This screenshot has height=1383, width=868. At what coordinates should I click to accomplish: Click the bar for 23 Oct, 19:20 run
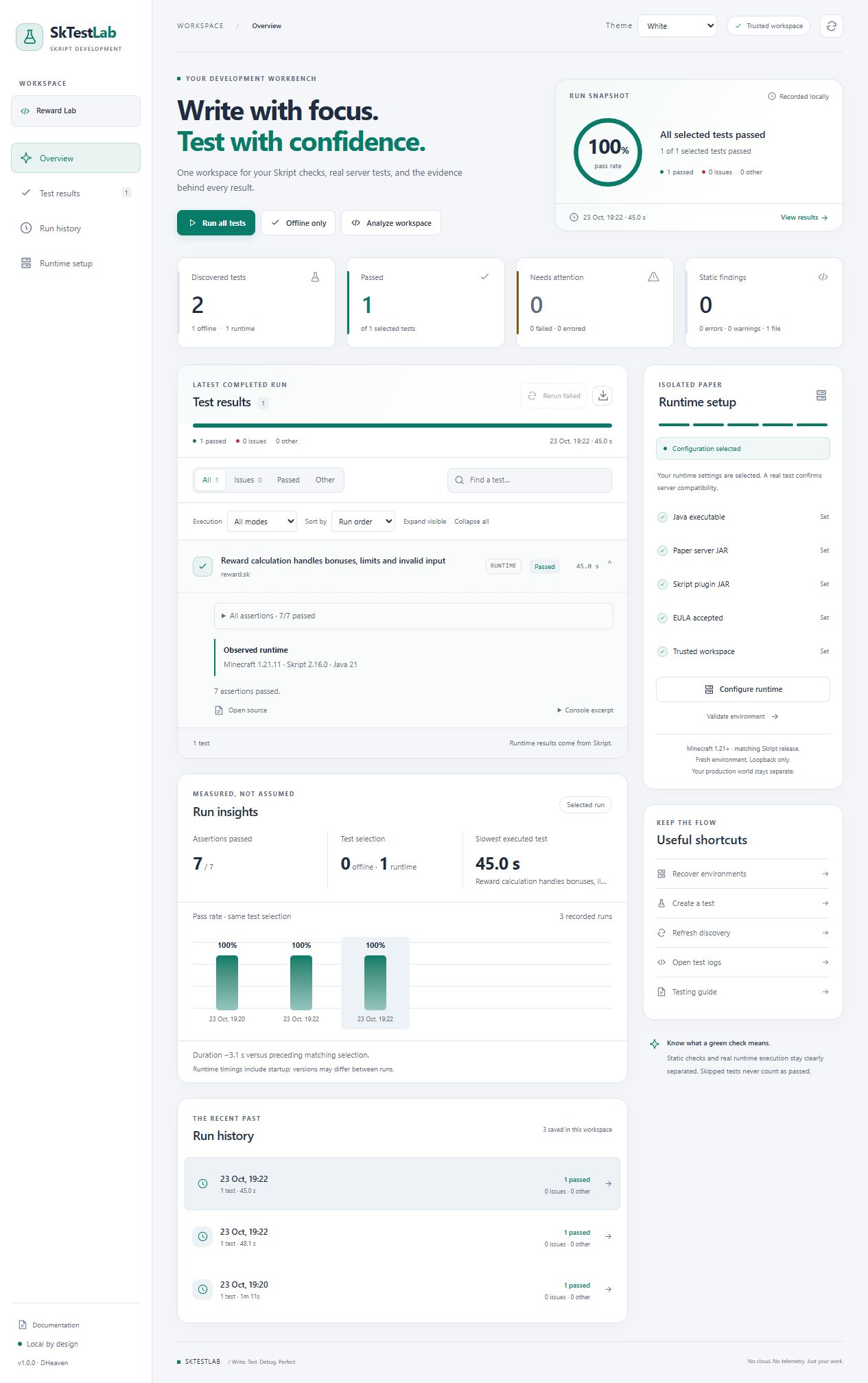click(227, 982)
